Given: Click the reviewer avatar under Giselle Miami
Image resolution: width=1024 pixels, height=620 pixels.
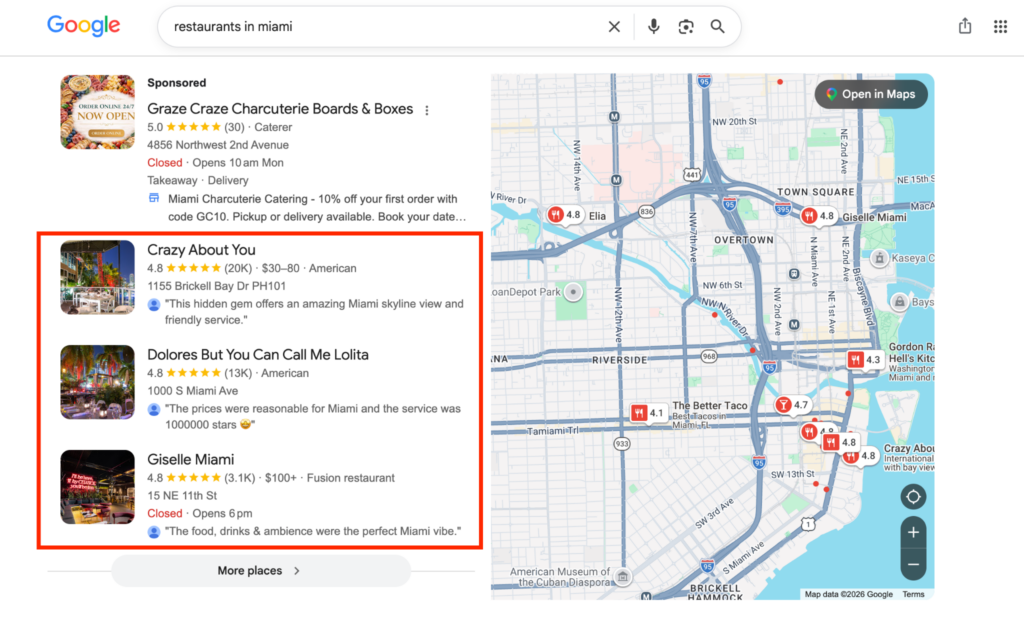Looking at the screenshot, I should (154, 532).
